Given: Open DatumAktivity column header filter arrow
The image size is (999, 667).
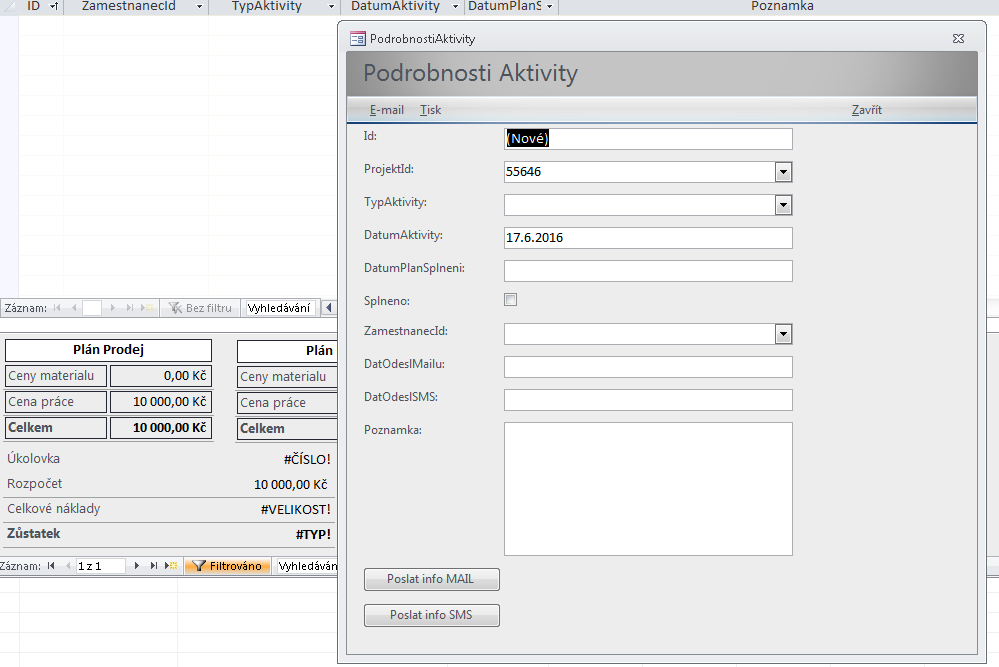Looking at the screenshot, I should point(456,7).
